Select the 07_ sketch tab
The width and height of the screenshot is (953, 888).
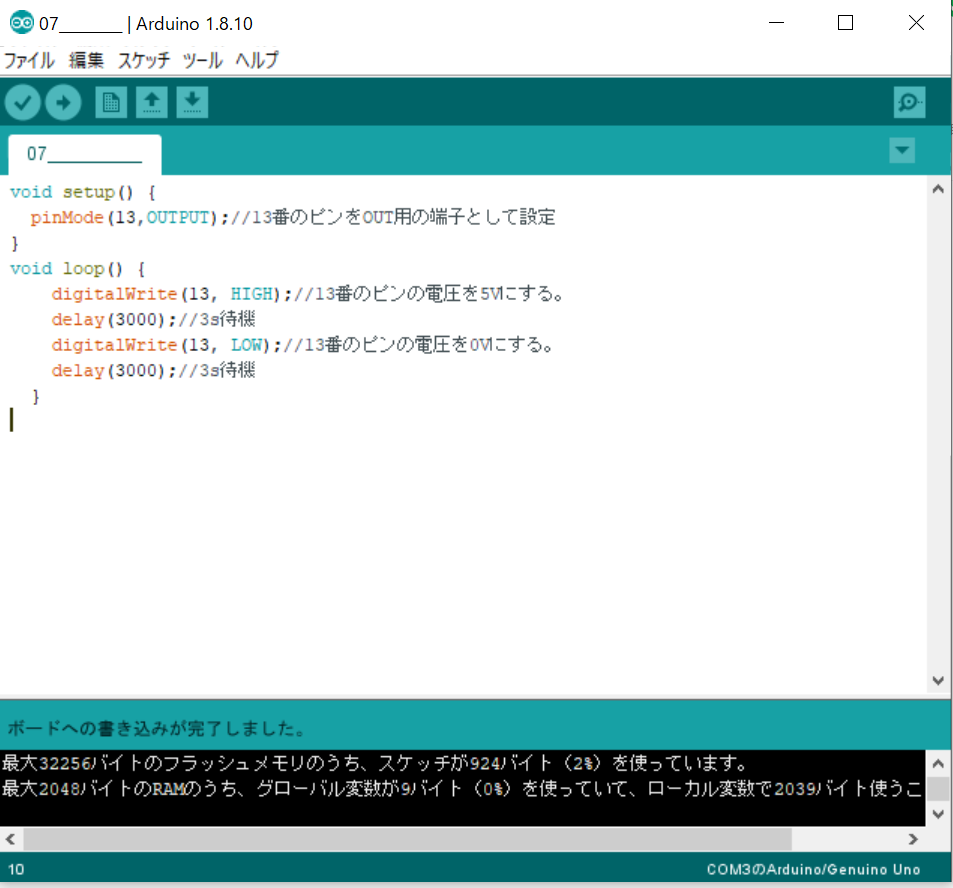click(x=84, y=154)
